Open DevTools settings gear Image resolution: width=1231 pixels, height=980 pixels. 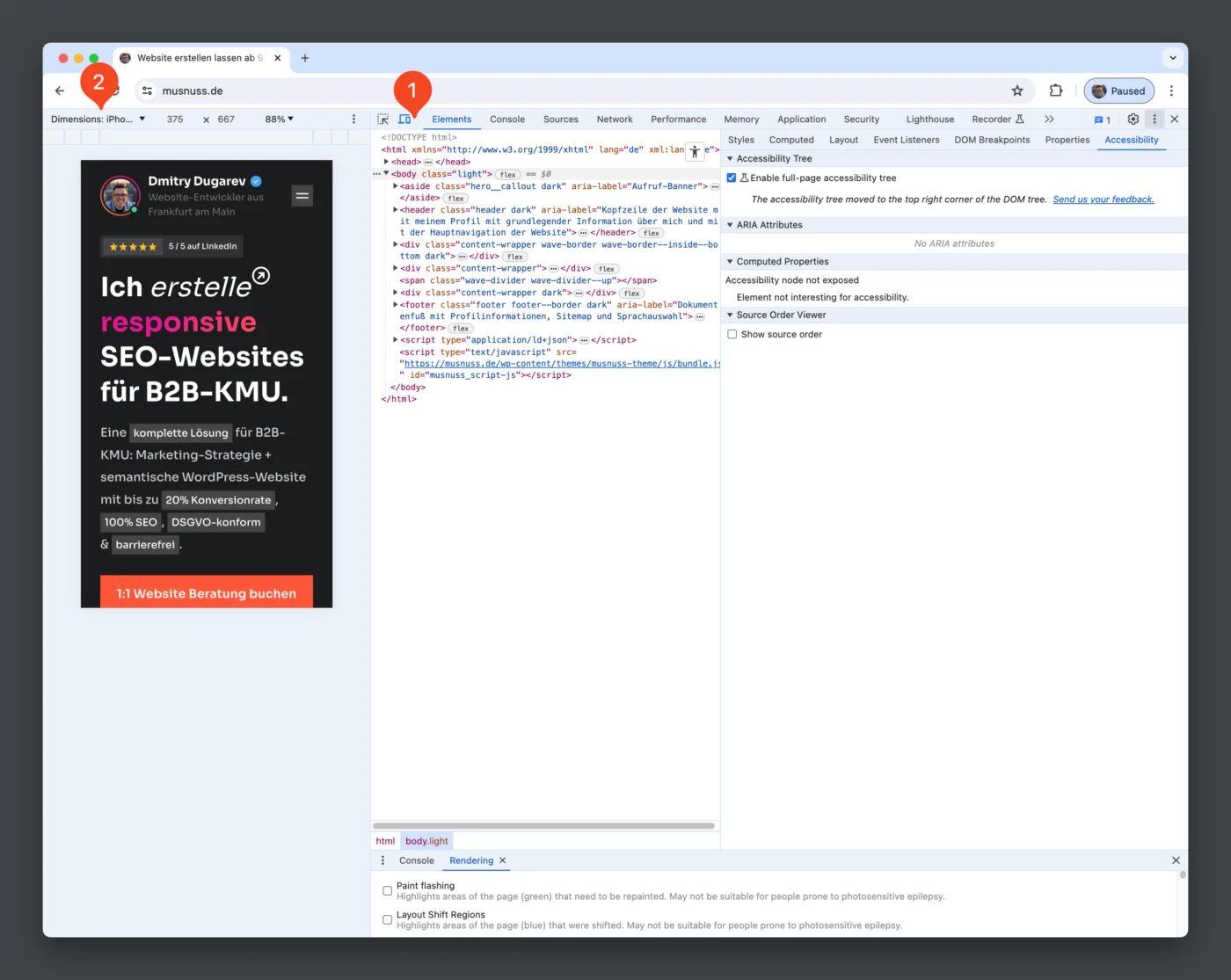coord(1133,120)
